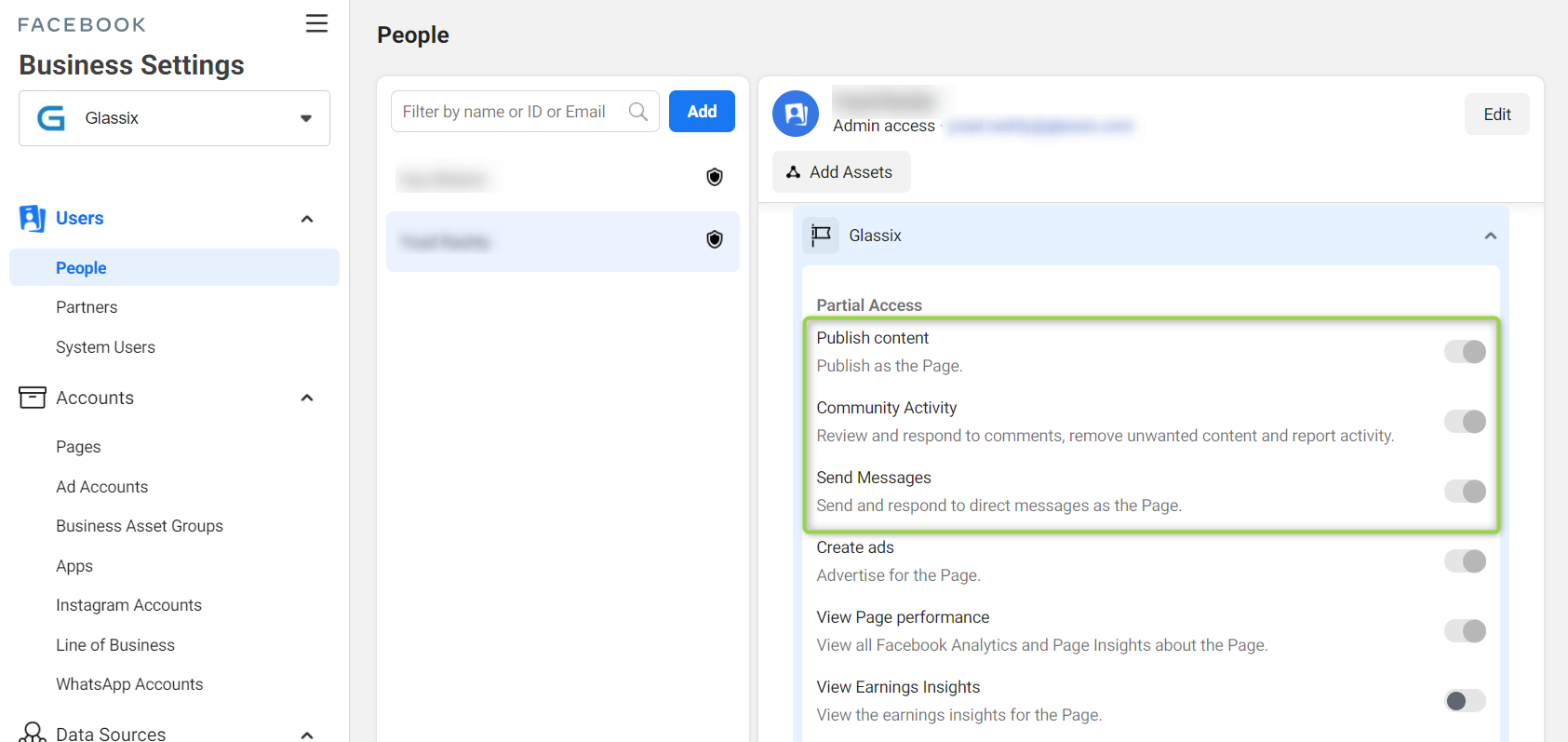Open WhatsApp Accounts in the sidebar
Viewport: 1568px width, 742px height.
coord(129,684)
